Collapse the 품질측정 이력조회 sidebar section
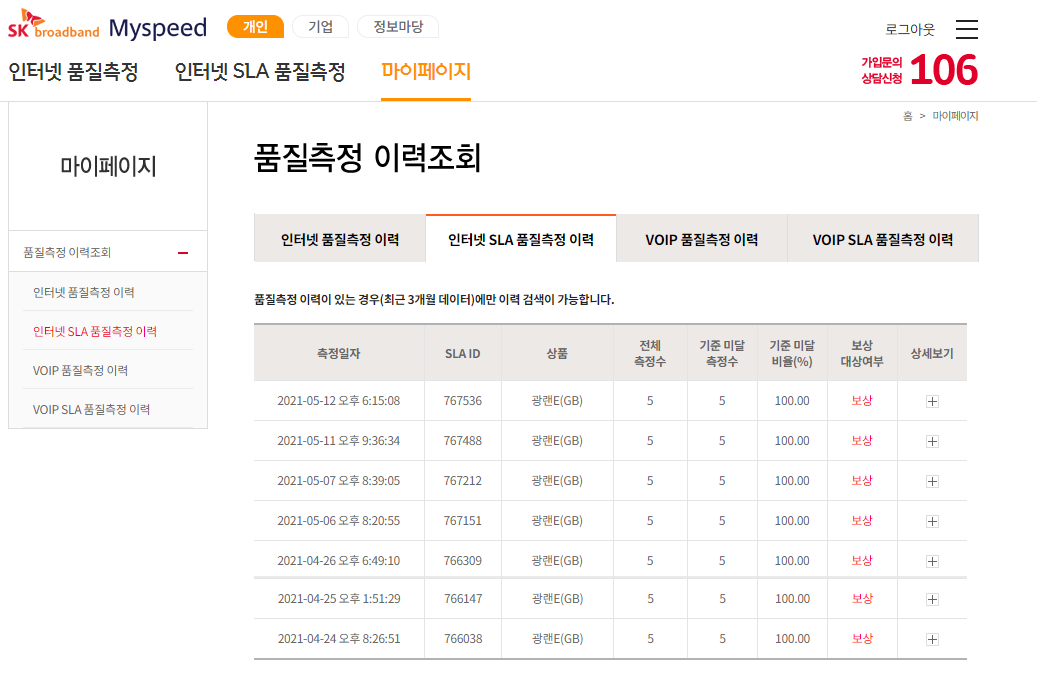This screenshot has height=692, width=1037. coord(183,252)
